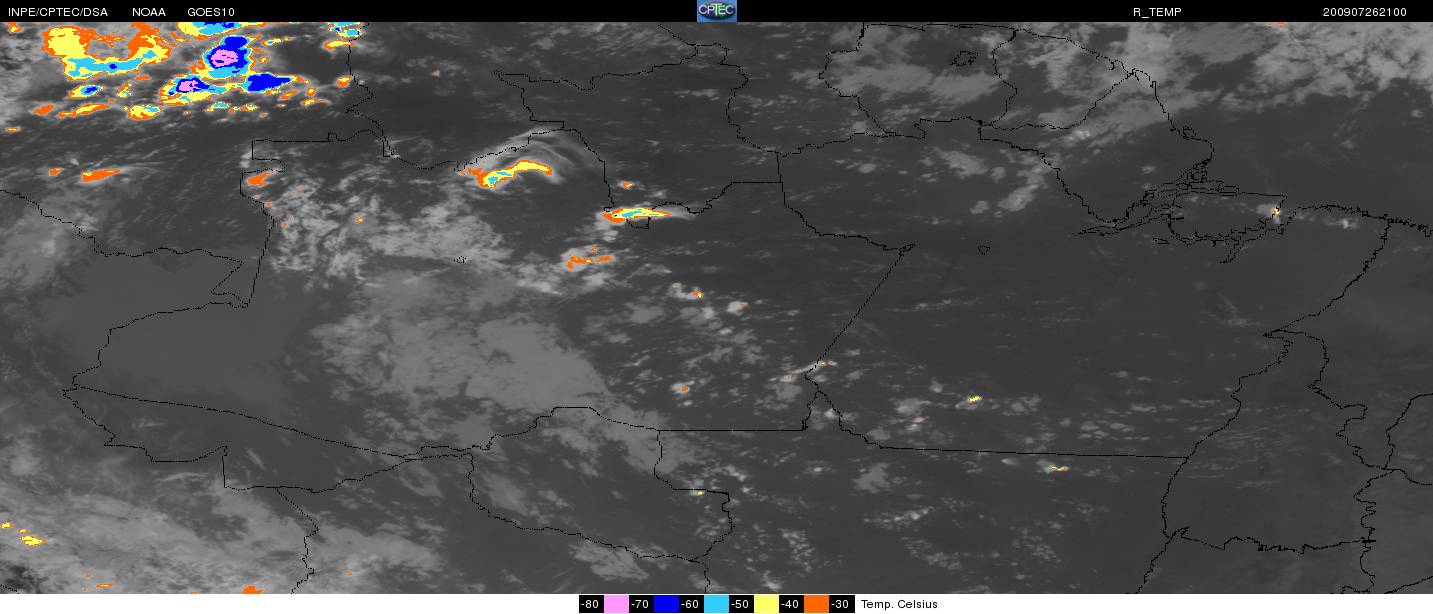Screen dimensions: 1433x614
Task: Click the -30 legend value
Action: click(x=841, y=604)
